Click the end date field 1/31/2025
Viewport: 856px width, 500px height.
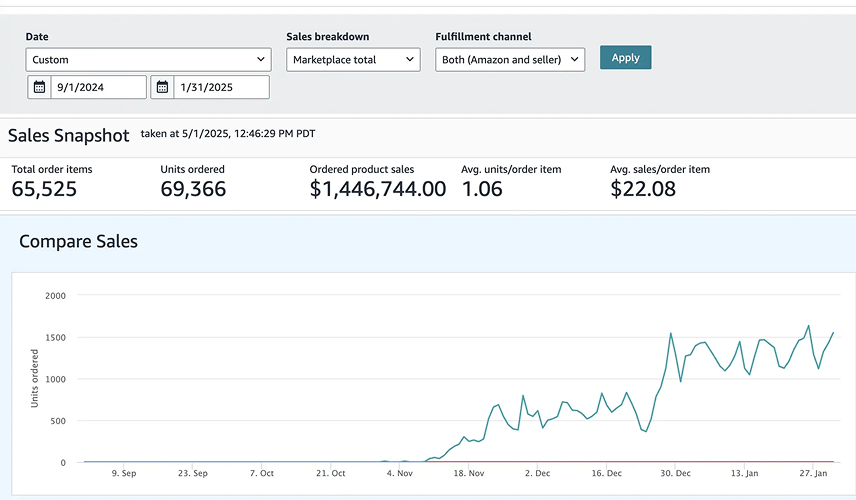pos(221,87)
